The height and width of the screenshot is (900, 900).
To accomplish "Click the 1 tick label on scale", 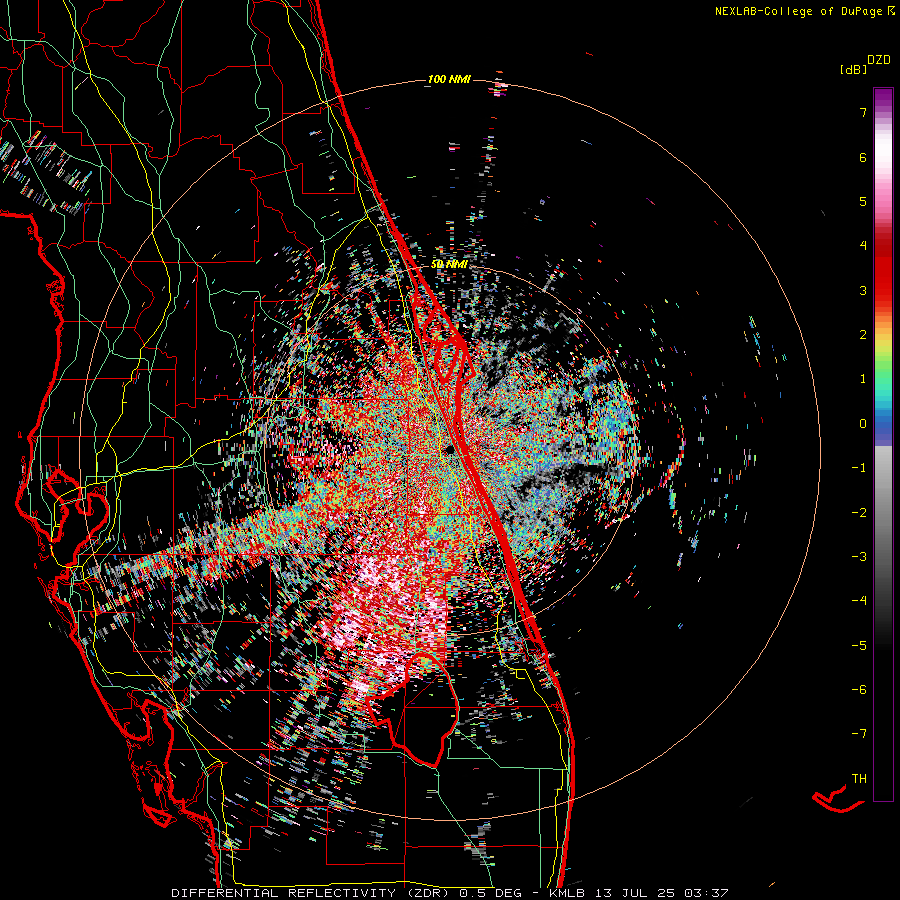I will point(863,379).
